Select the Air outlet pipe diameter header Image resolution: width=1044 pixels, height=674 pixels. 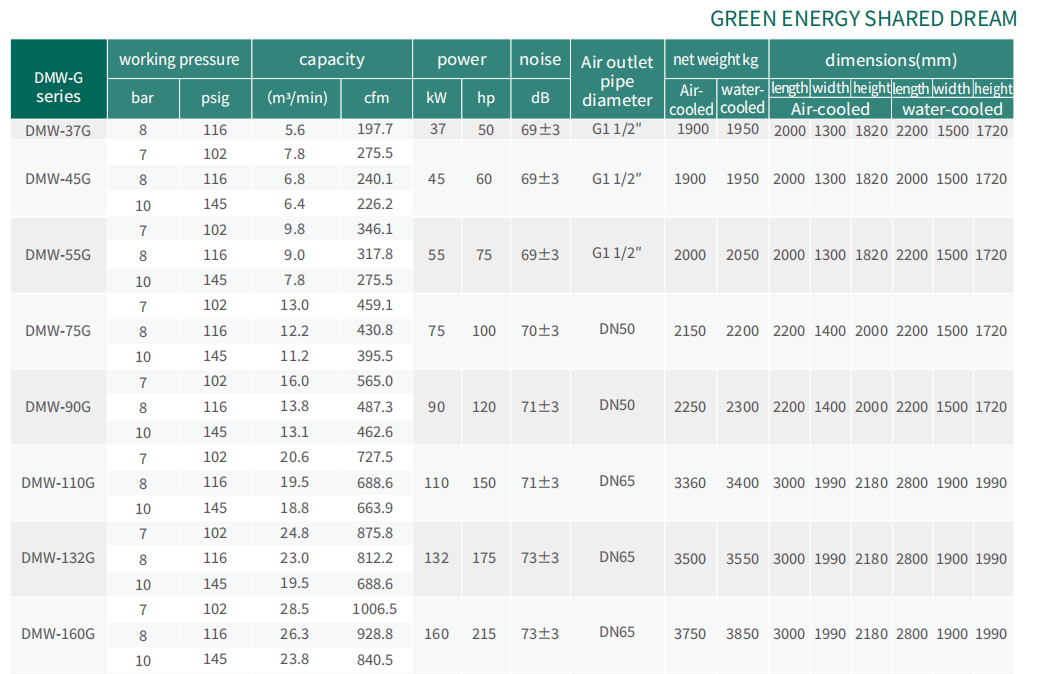click(617, 80)
